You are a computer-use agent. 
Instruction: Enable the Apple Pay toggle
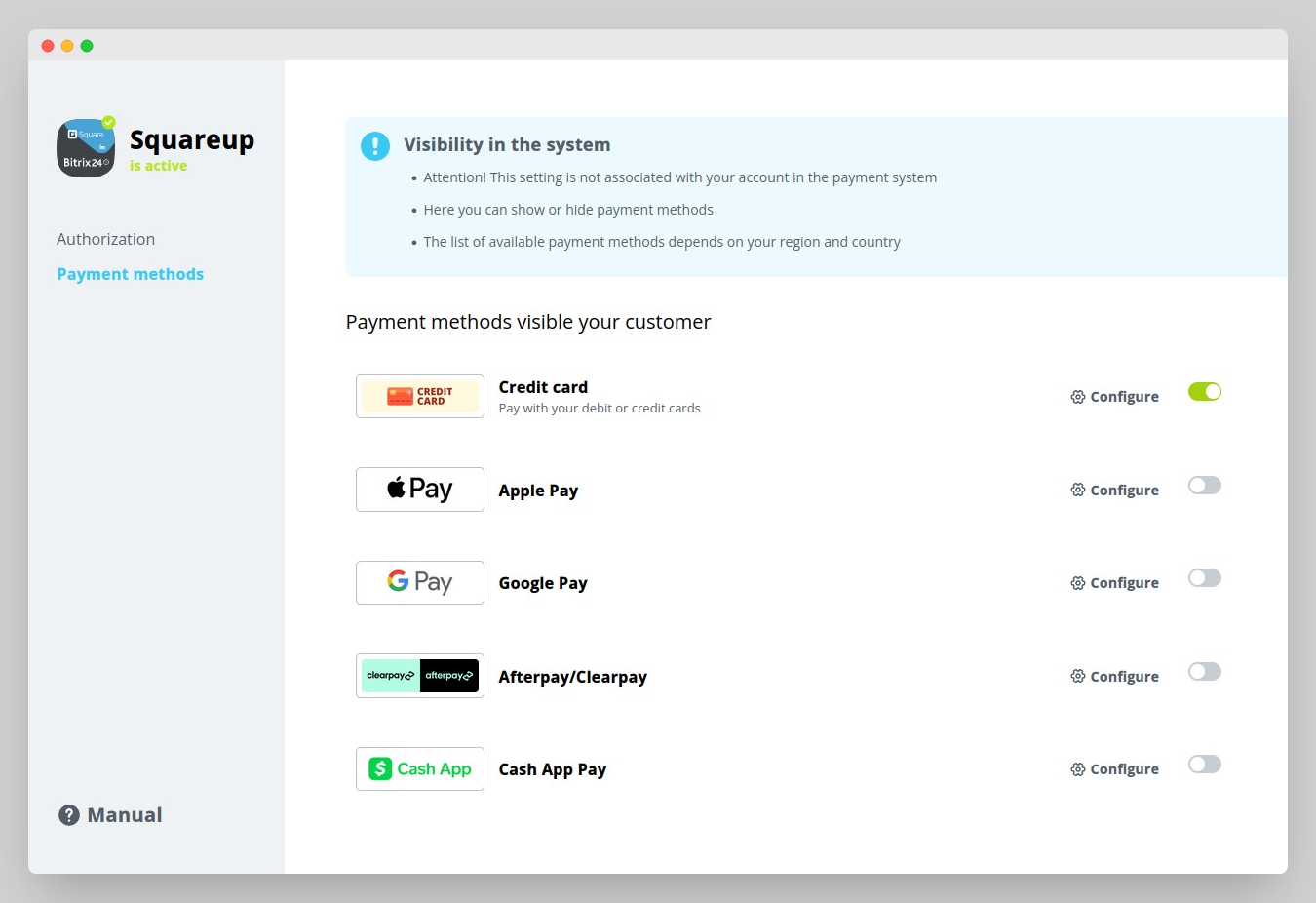pyautogui.click(x=1205, y=486)
